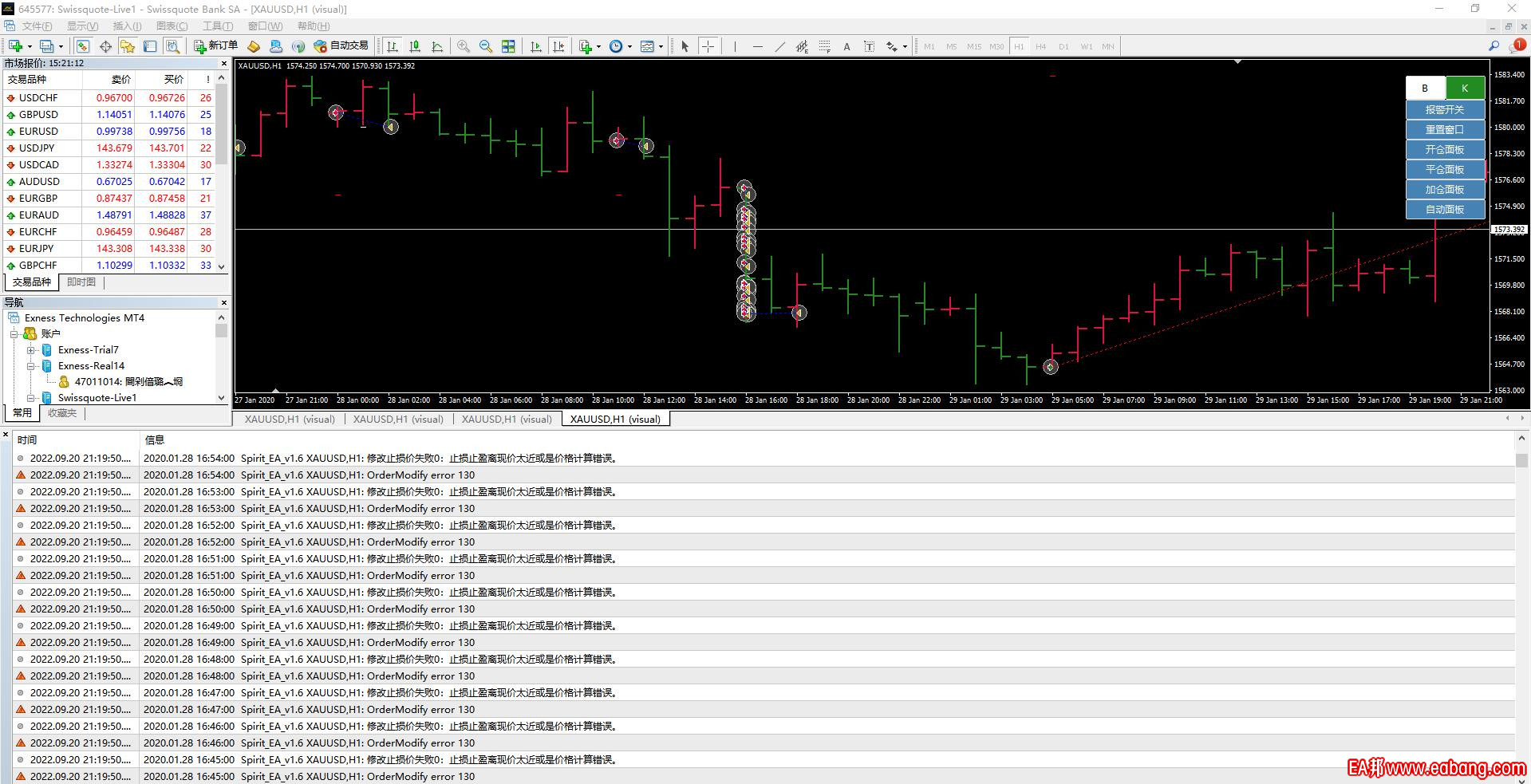The width and height of the screenshot is (1531, 784).
Task: Select the horizontal line drawing tool
Action: 757,46
